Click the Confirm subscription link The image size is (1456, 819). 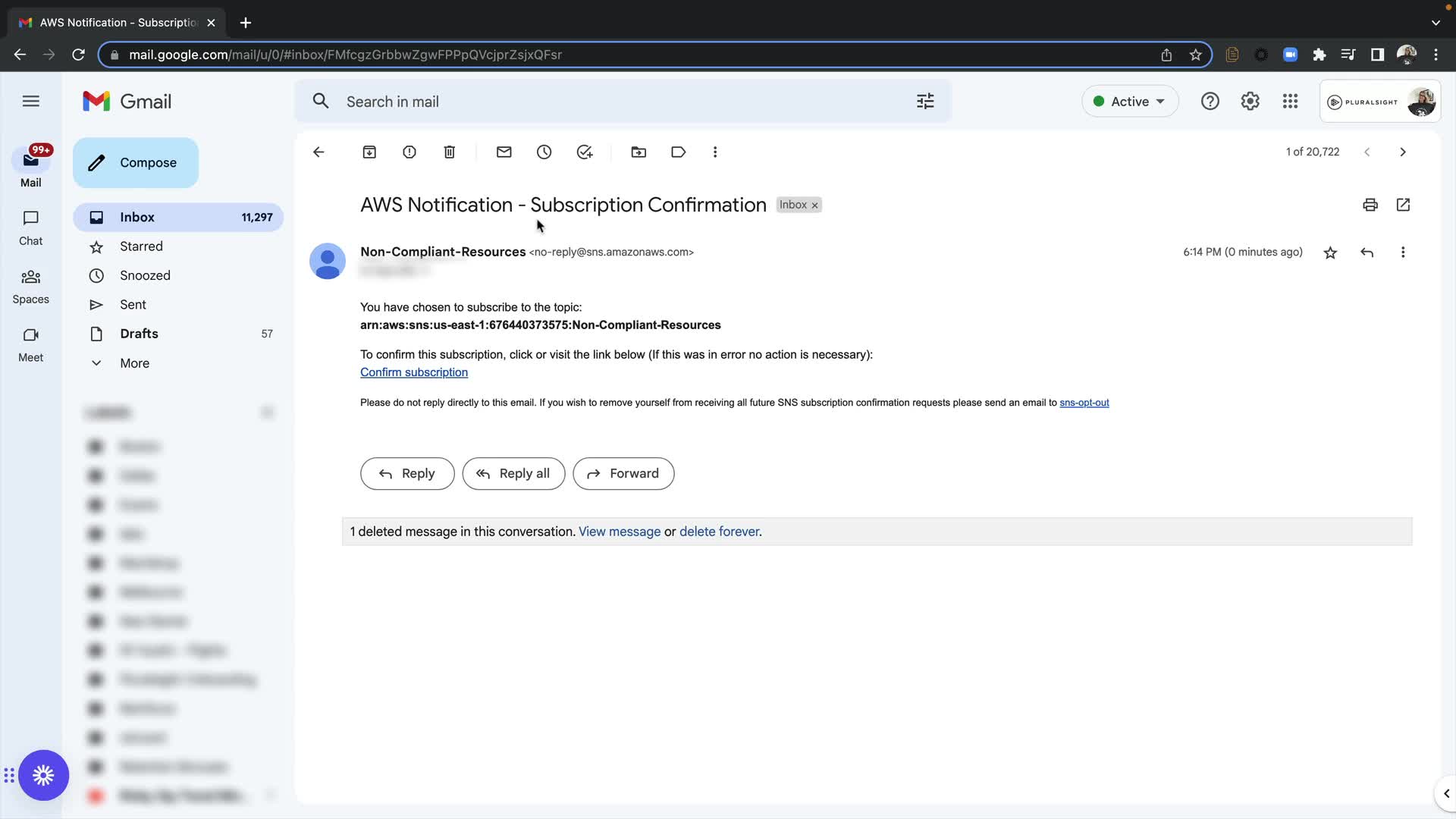[x=414, y=372]
